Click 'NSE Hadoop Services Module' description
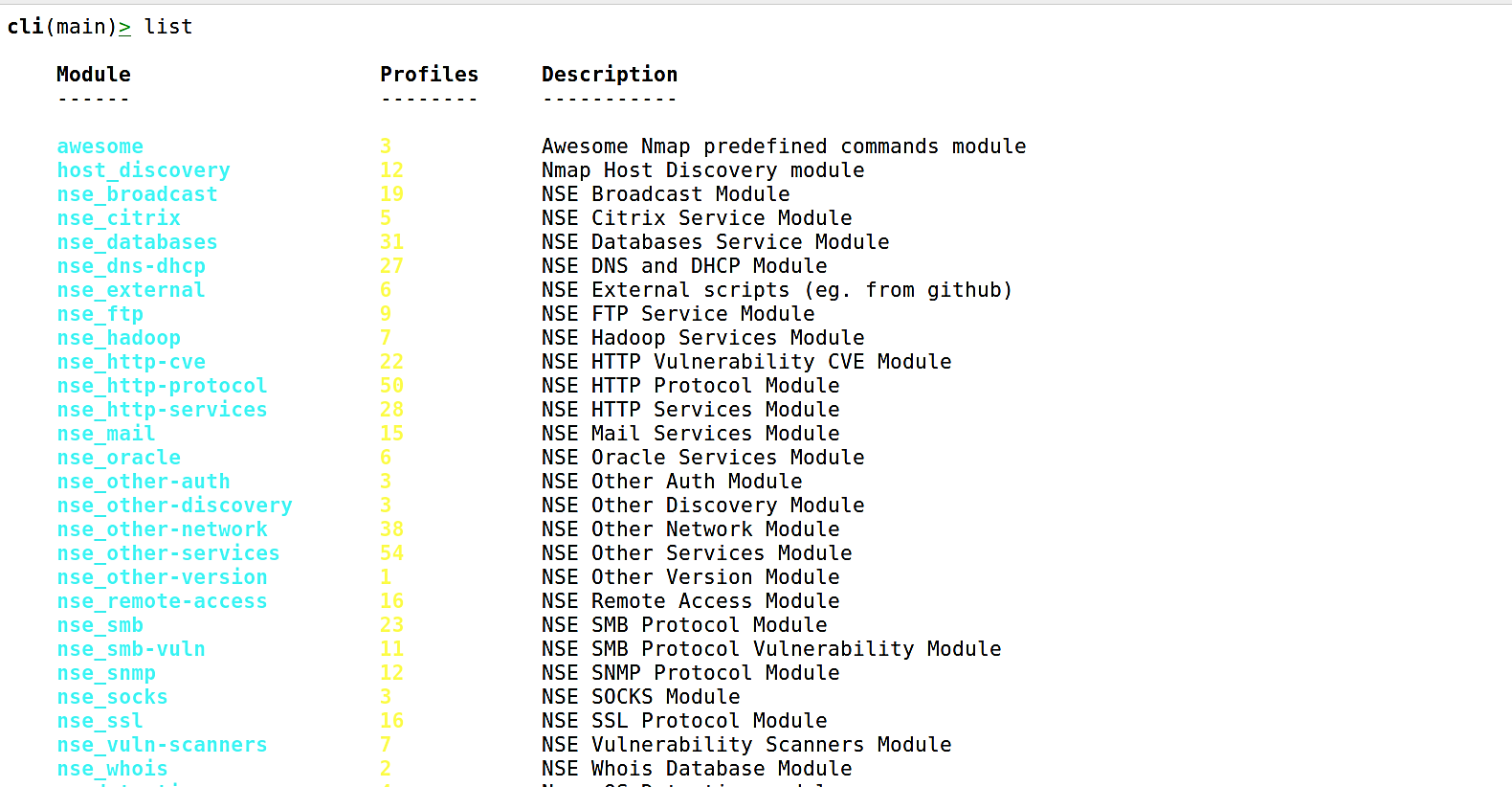Viewport: 1512px width, 787px height. click(703, 338)
